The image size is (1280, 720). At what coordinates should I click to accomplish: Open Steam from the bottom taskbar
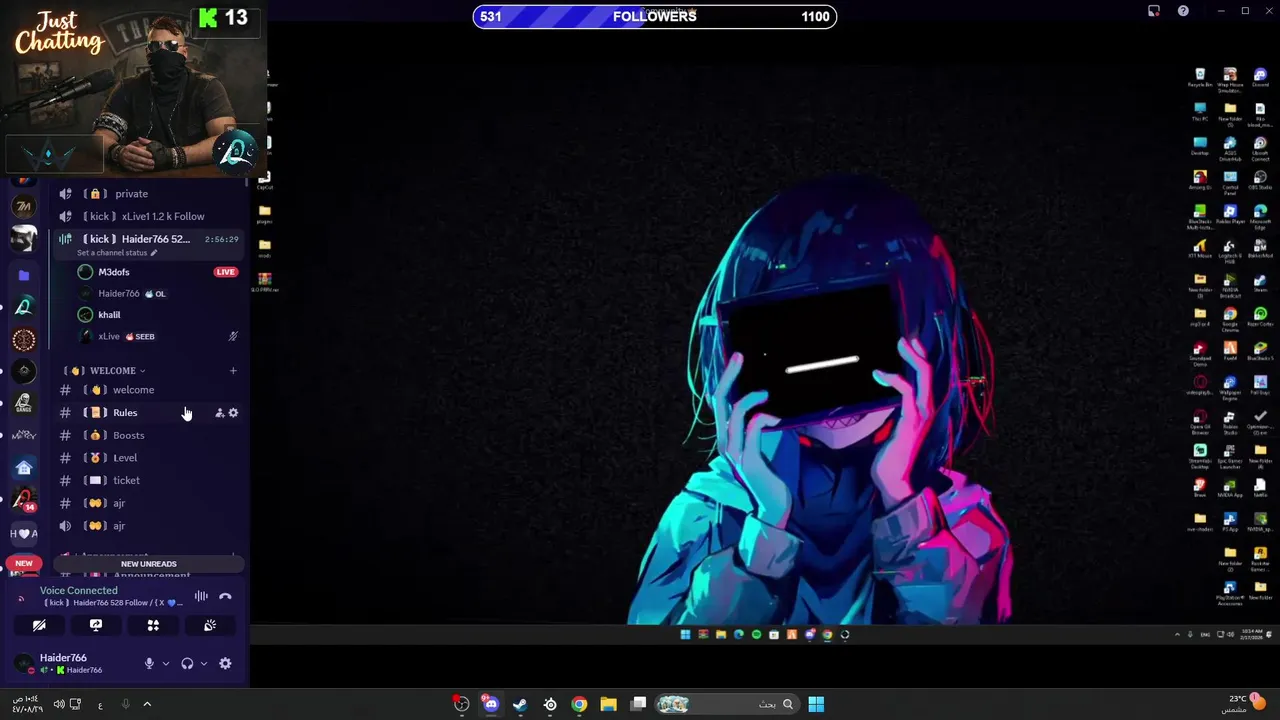click(520, 704)
